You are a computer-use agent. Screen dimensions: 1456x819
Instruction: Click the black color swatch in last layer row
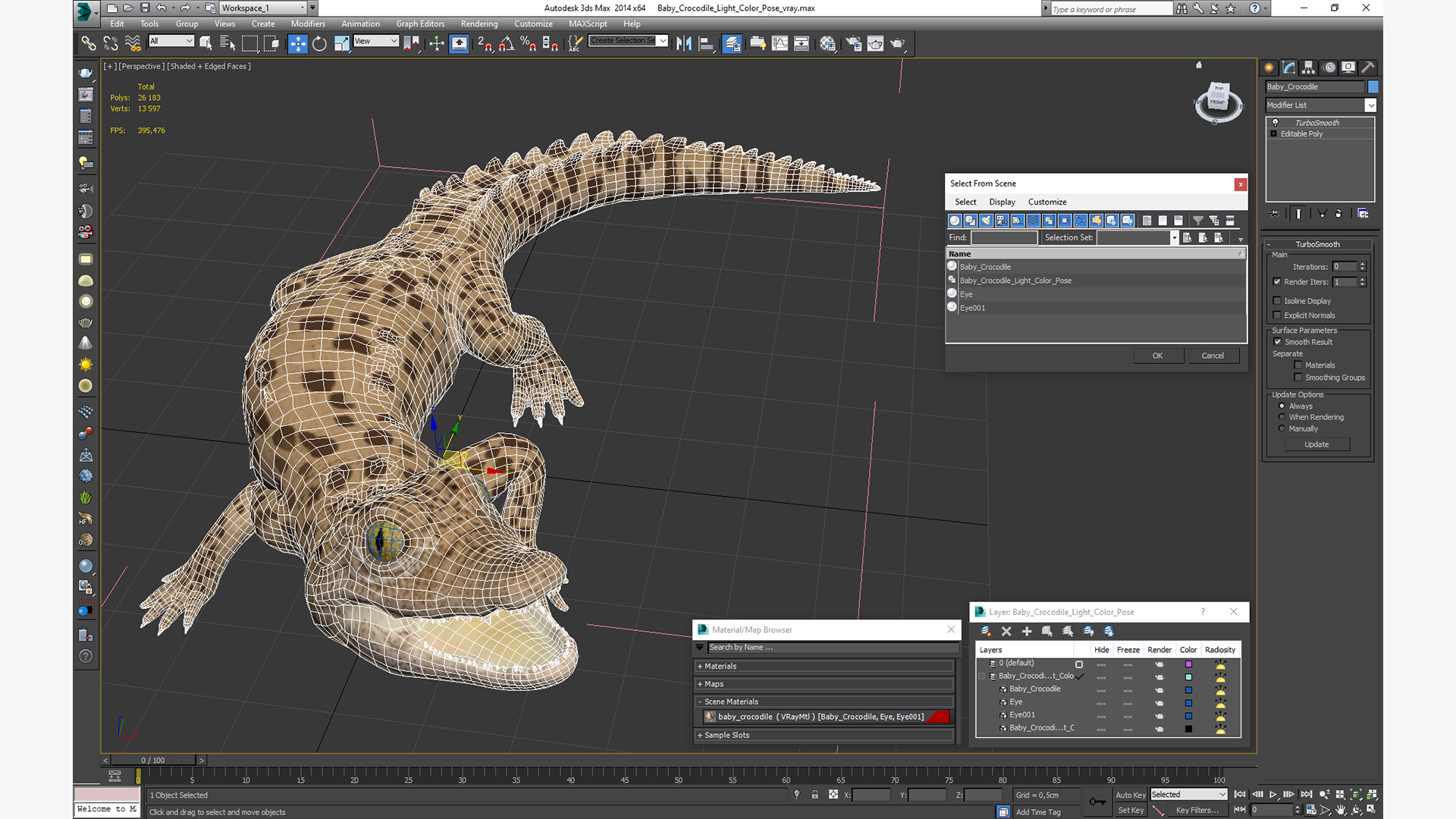(1188, 729)
